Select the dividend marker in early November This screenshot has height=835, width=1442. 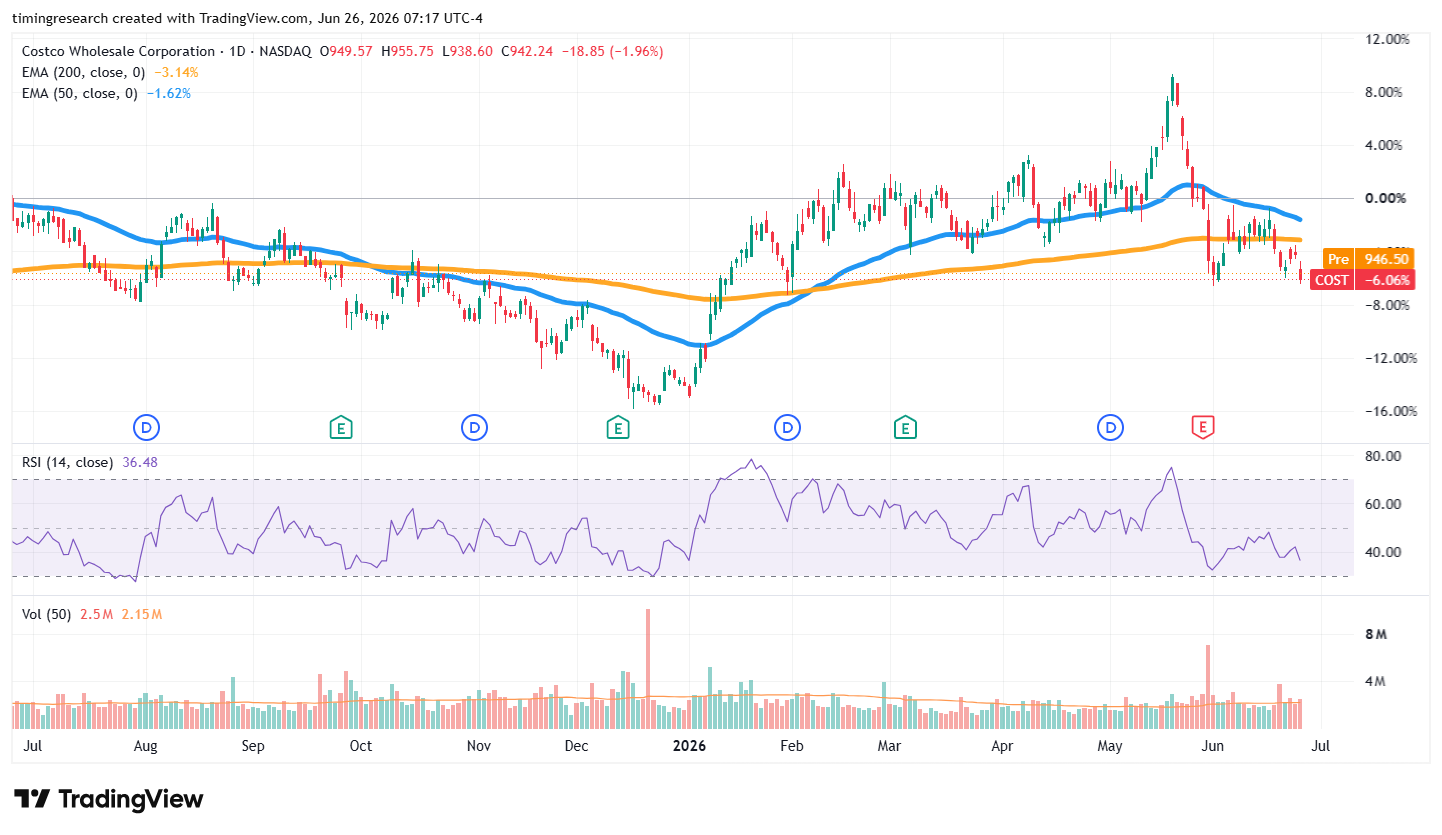473,428
